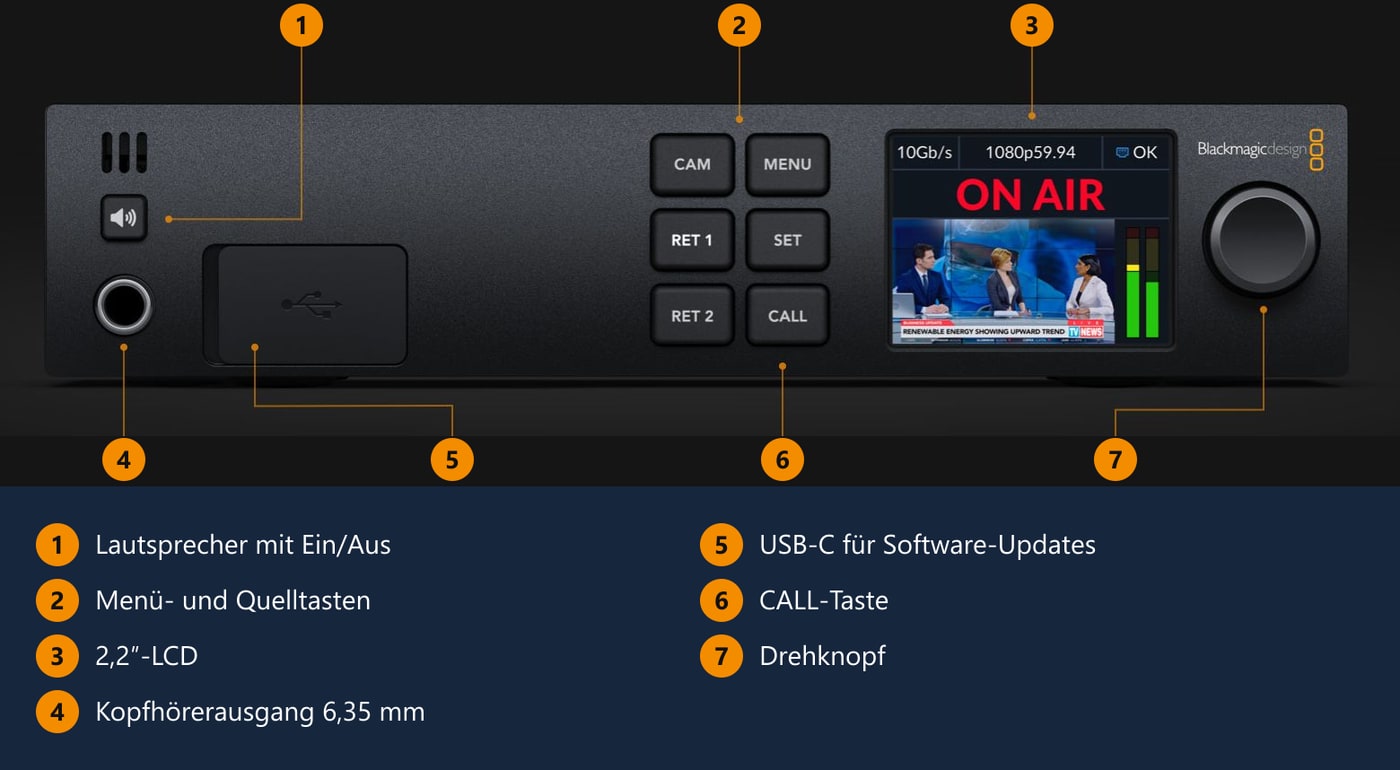Select the RET 1 source button
The image size is (1400, 770).
(x=692, y=240)
